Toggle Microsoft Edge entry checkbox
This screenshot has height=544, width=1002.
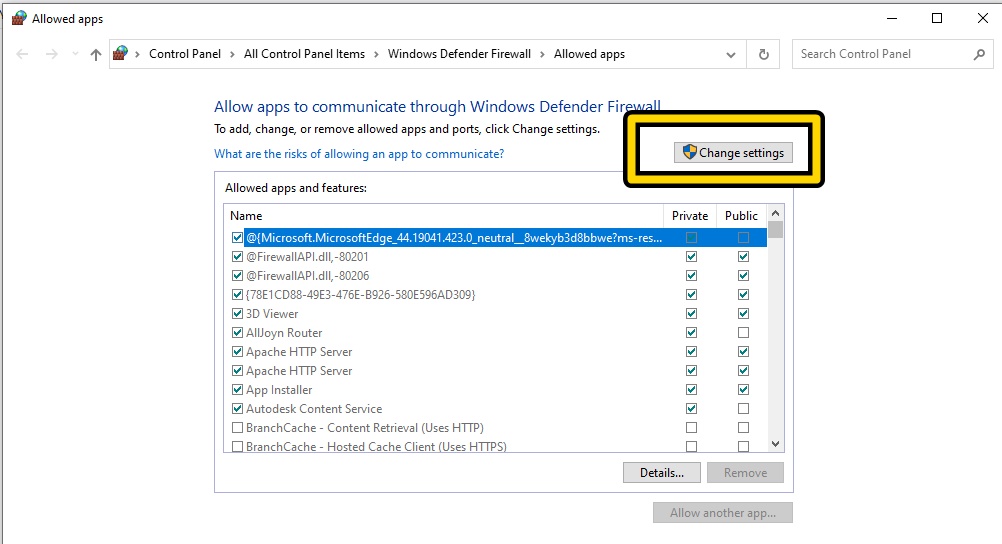click(x=237, y=238)
